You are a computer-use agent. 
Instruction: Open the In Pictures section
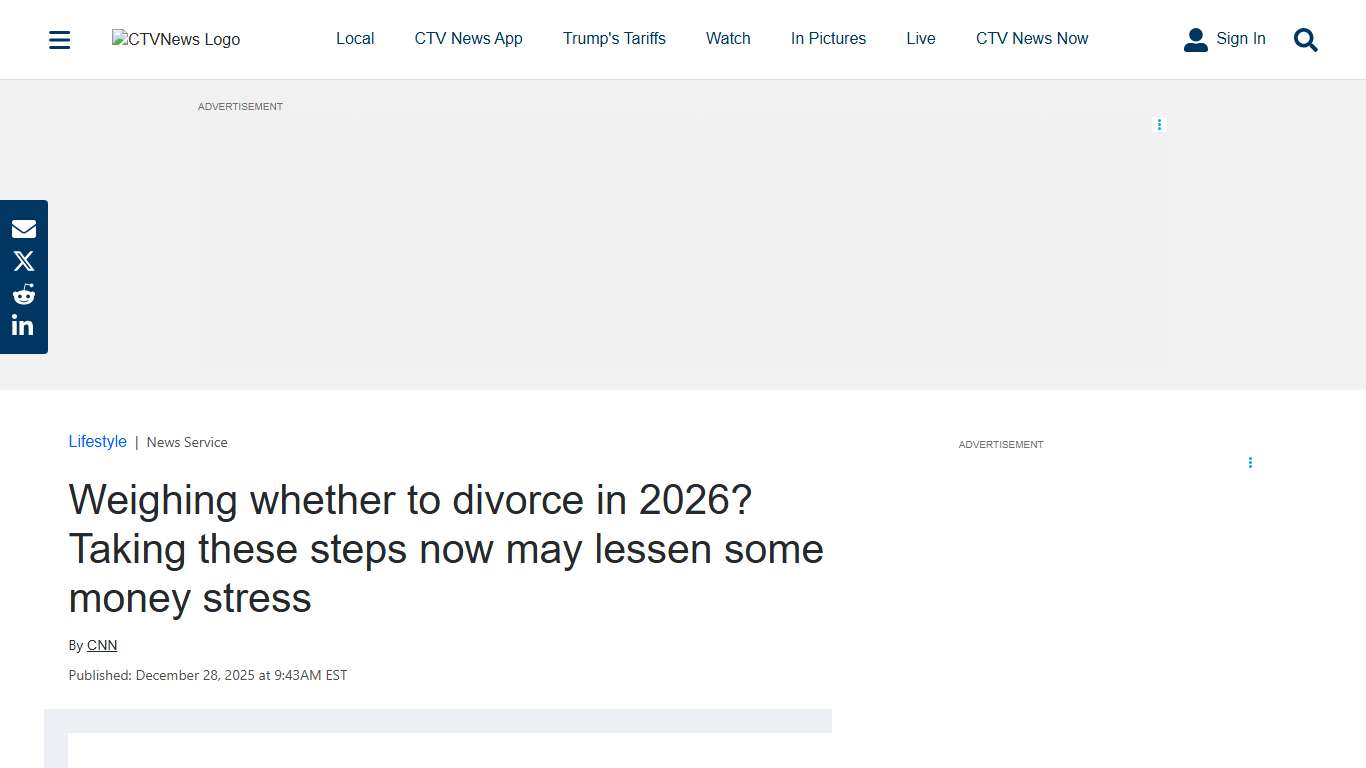(x=828, y=39)
